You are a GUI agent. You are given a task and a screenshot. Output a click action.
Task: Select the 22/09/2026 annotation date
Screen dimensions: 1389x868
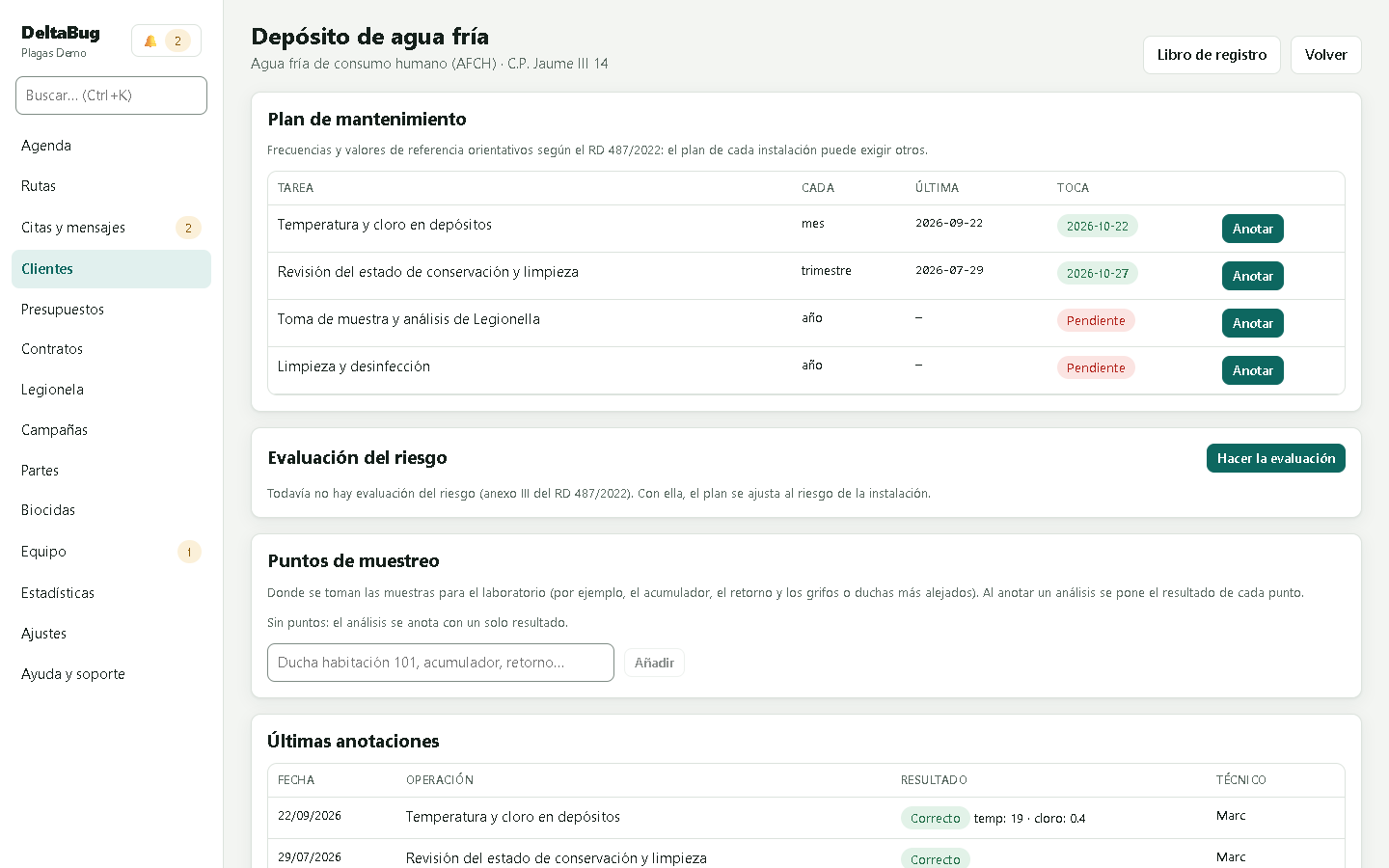310,816
